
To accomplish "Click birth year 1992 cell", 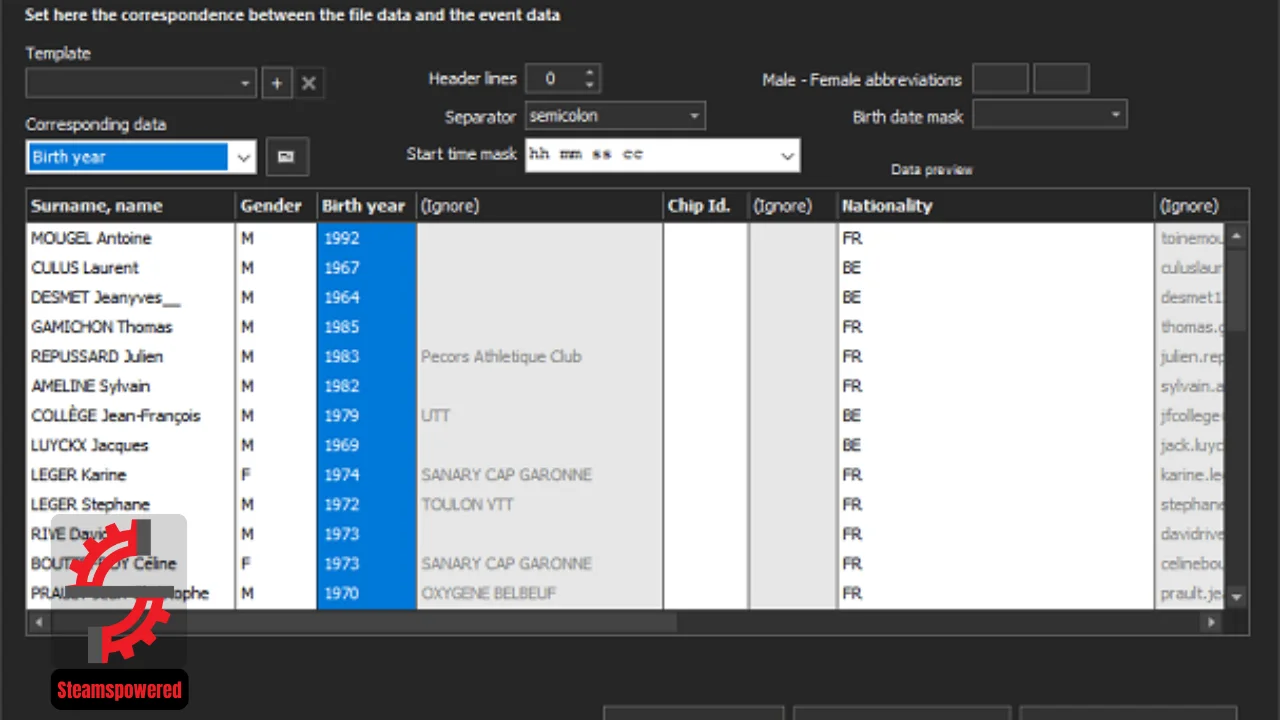I will coord(366,238).
